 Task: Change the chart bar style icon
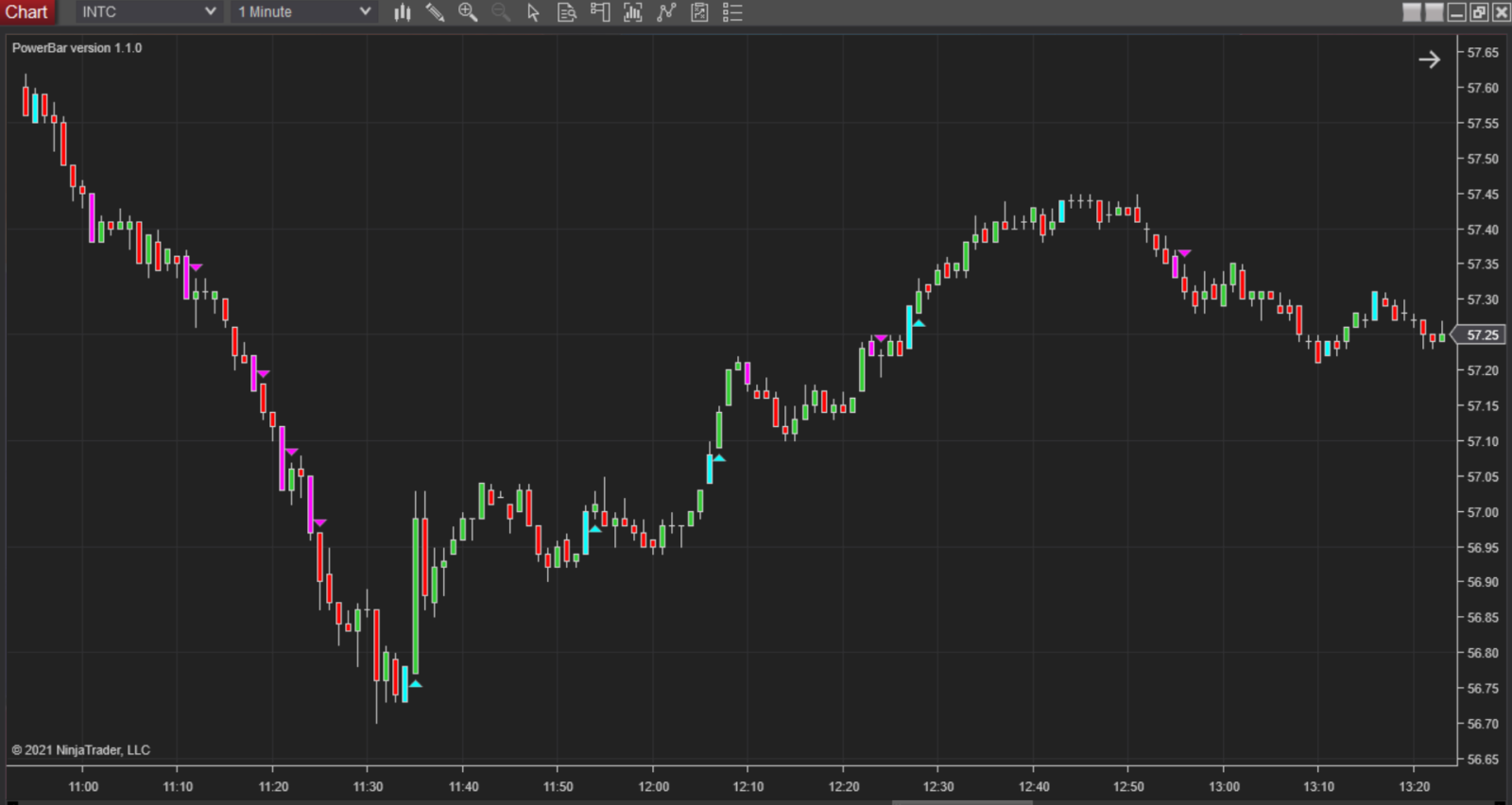click(x=403, y=12)
